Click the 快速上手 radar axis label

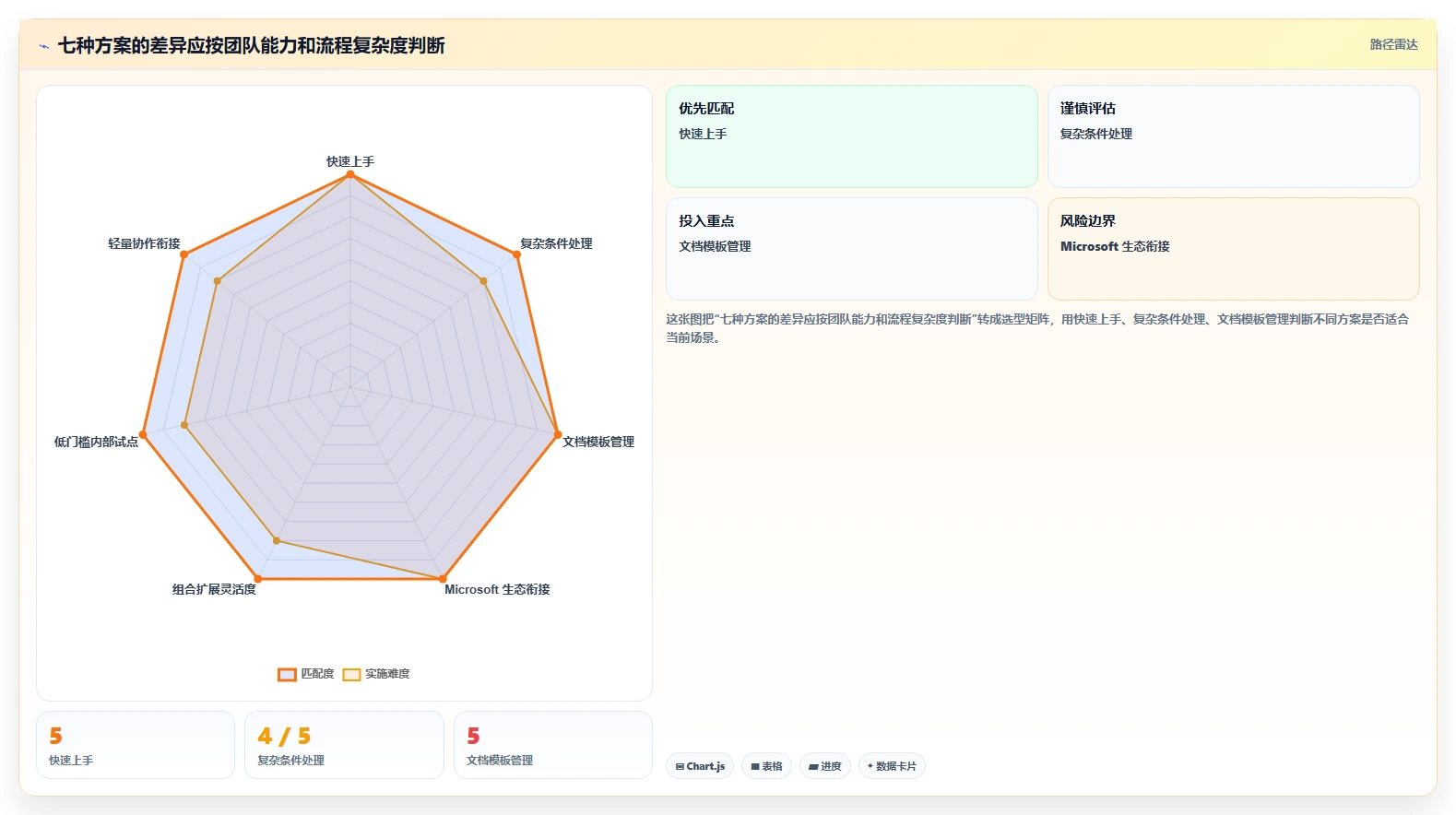350,161
